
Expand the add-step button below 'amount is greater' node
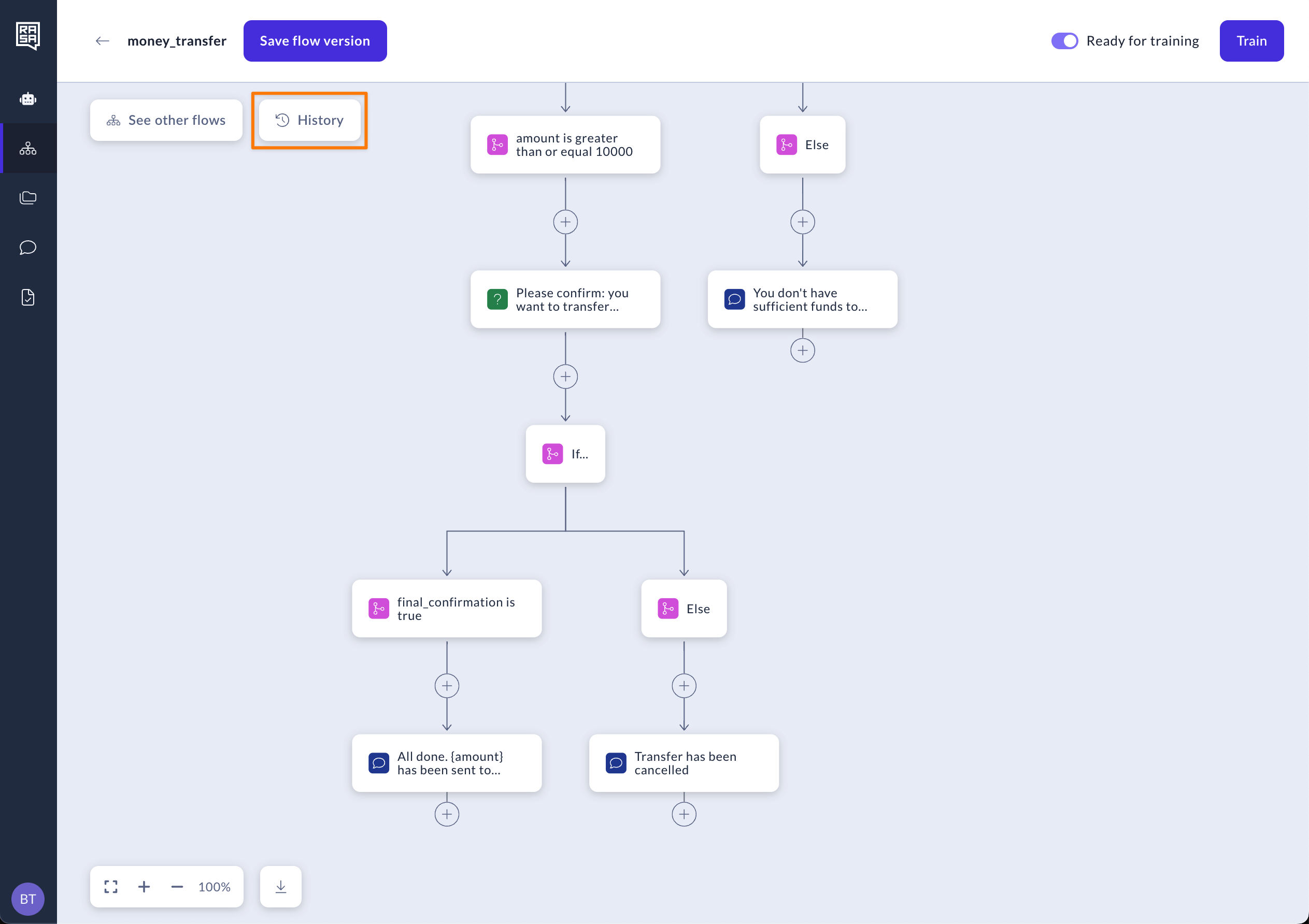tap(565, 222)
